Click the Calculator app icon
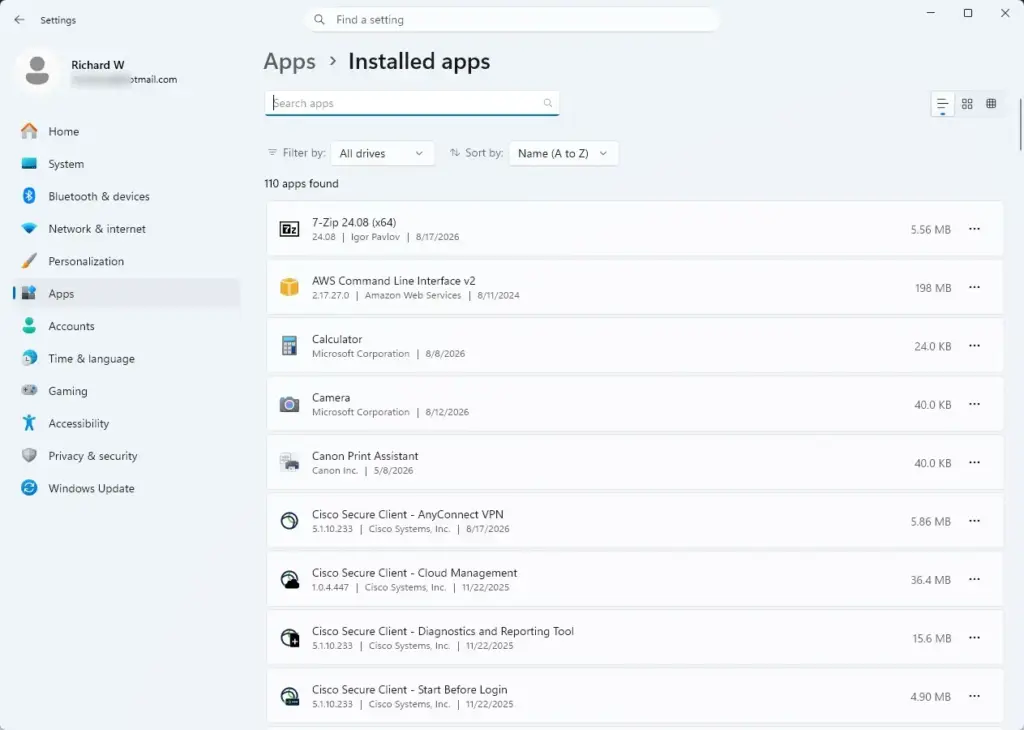The height and width of the screenshot is (730, 1024). tap(289, 345)
